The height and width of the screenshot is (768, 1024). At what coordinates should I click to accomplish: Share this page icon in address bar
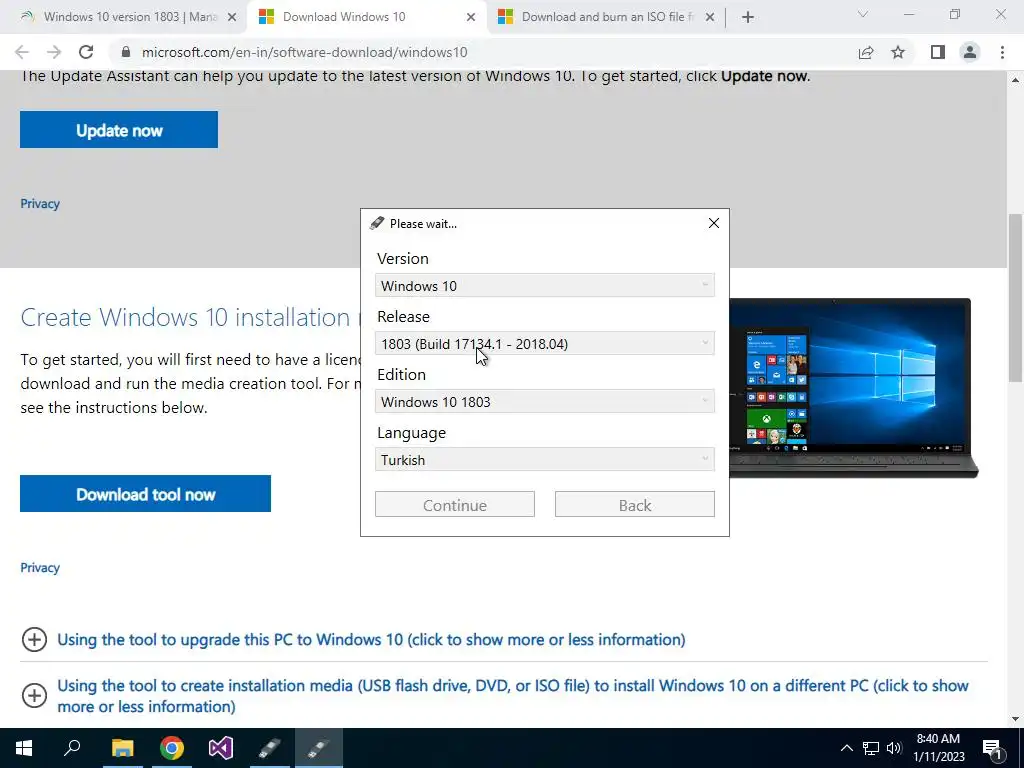tap(866, 52)
